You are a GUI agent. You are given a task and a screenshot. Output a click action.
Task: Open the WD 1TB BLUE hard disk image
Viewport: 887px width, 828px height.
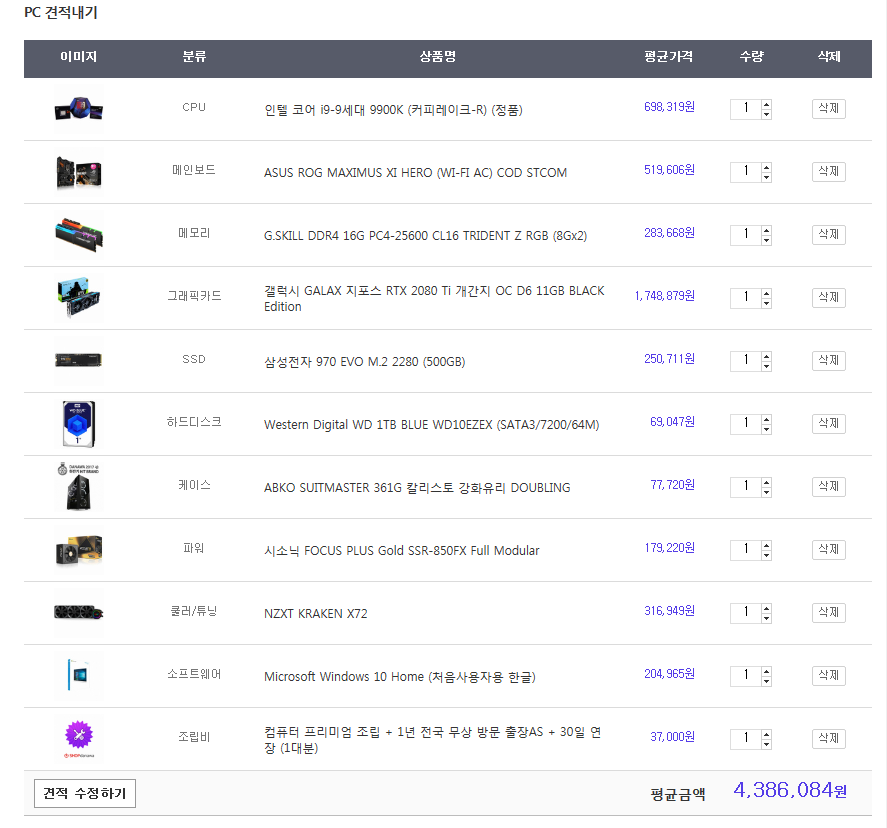point(79,424)
